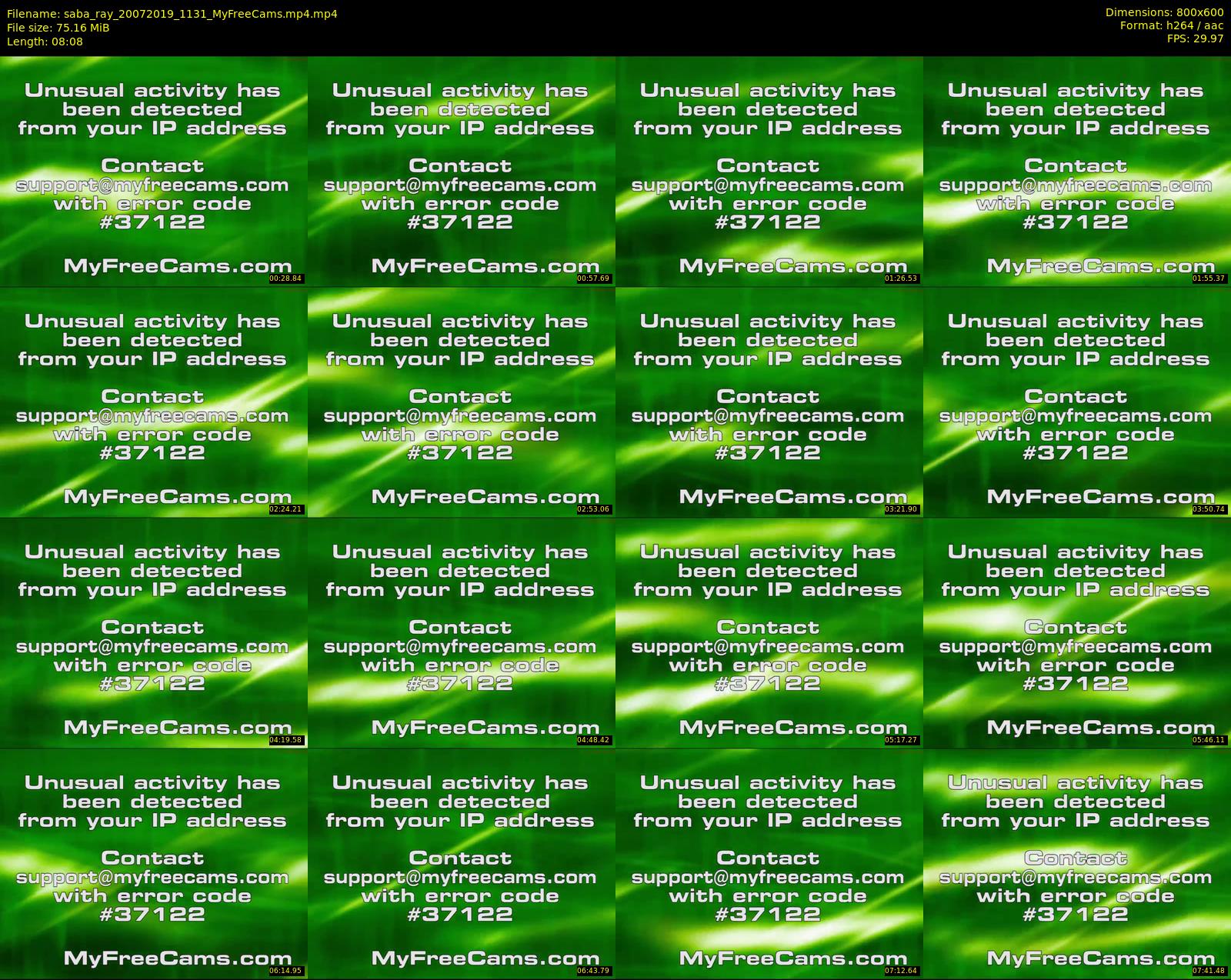Choose the thumbnail marked 03:50.74
The image size is (1231, 980).
[x=1077, y=402]
